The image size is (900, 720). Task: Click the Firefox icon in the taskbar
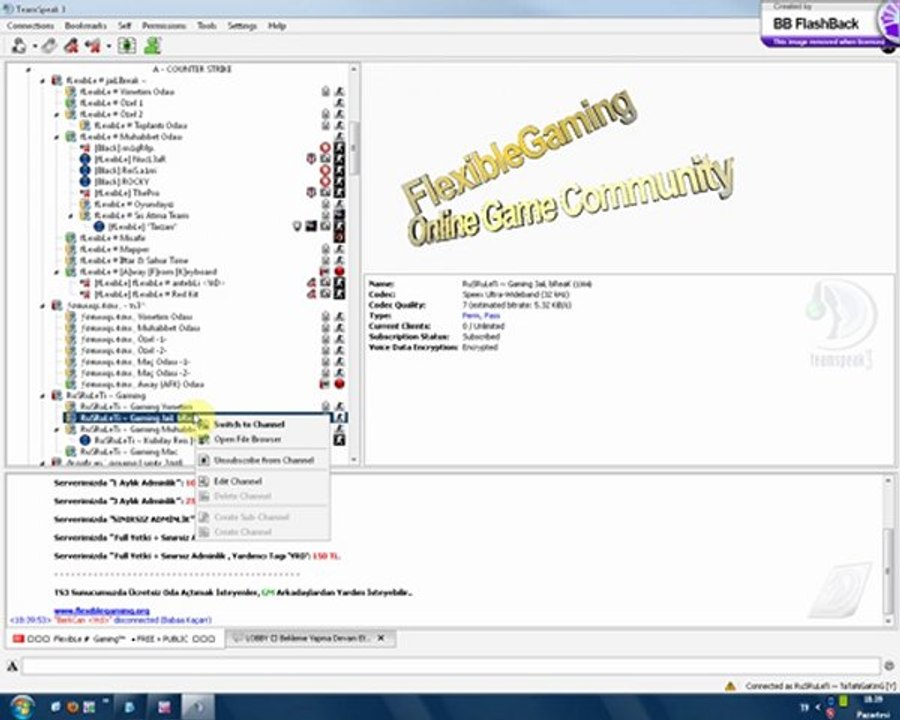(x=72, y=707)
